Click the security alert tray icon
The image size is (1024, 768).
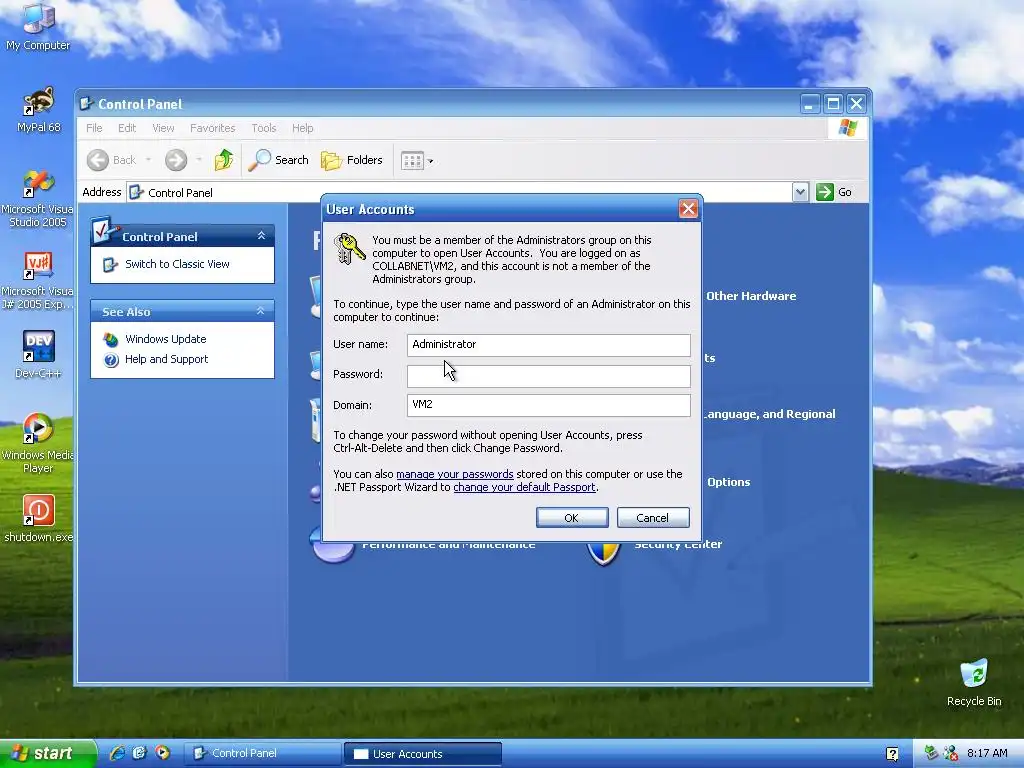[951, 753]
